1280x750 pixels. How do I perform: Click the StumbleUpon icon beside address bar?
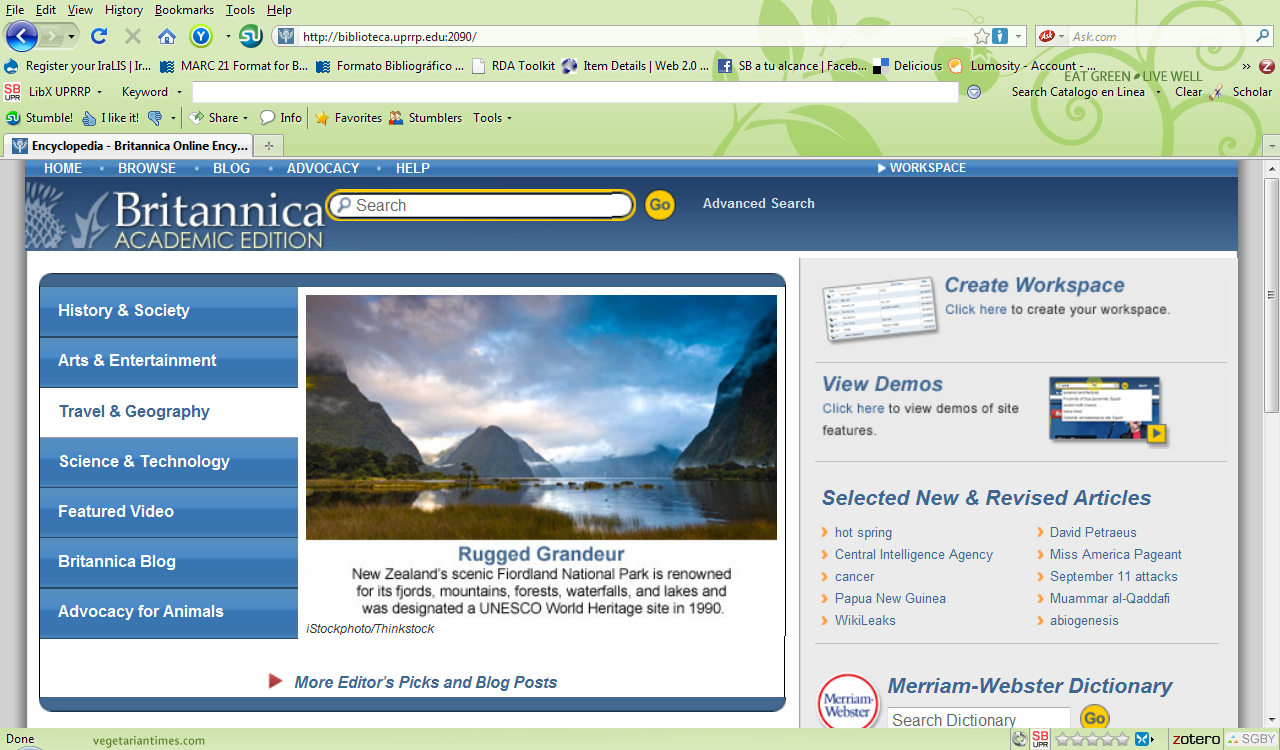[x=251, y=37]
